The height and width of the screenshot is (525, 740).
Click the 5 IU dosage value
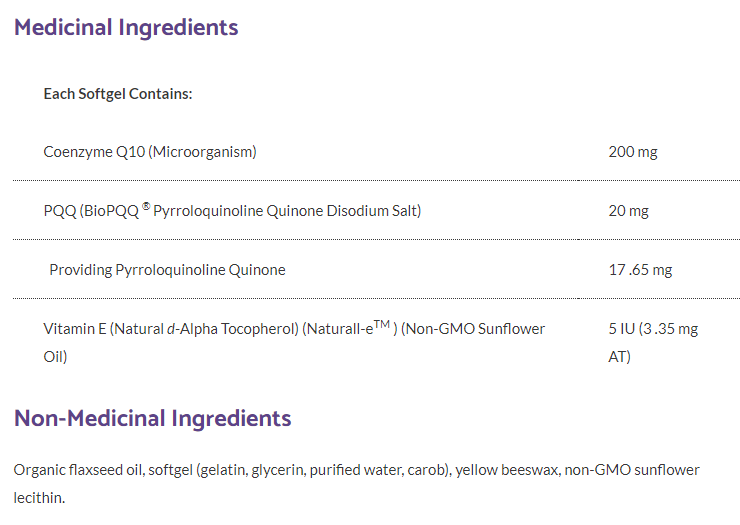(621, 328)
